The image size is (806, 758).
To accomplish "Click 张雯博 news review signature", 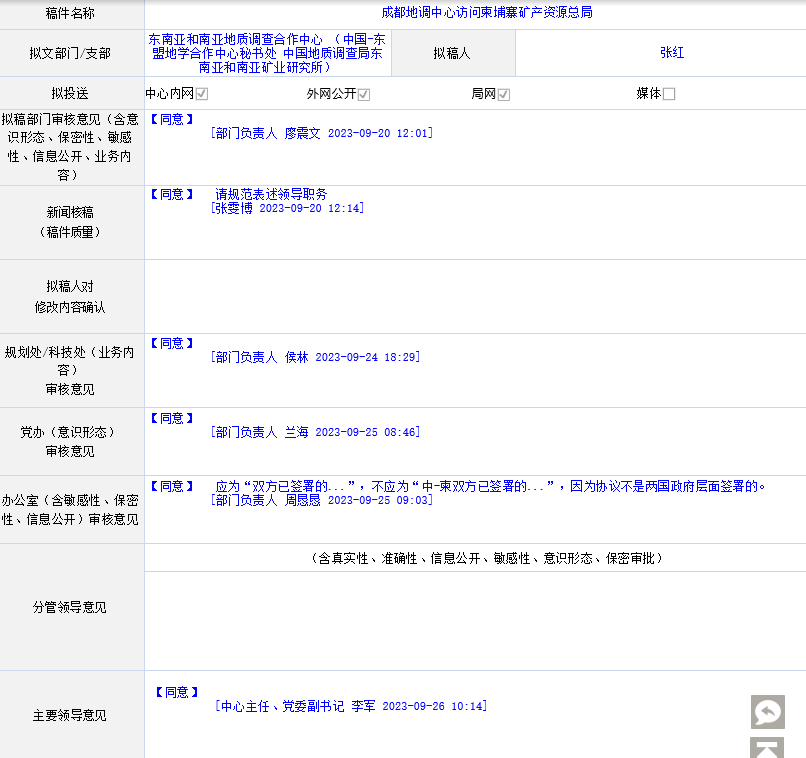I will pyautogui.click(x=288, y=208).
